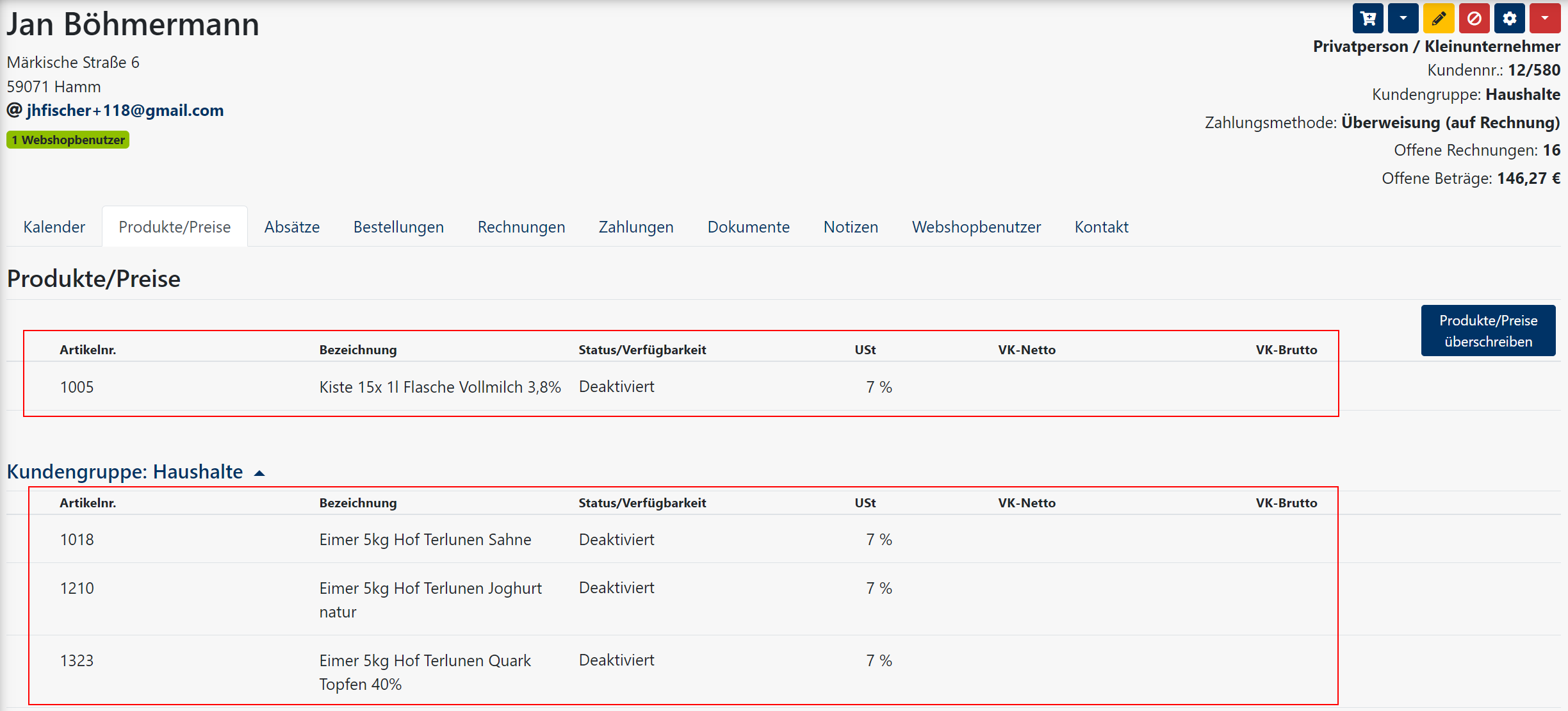1568x711 pixels.
Task: Open the dropdown next to the cart button
Action: coord(1403,18)
